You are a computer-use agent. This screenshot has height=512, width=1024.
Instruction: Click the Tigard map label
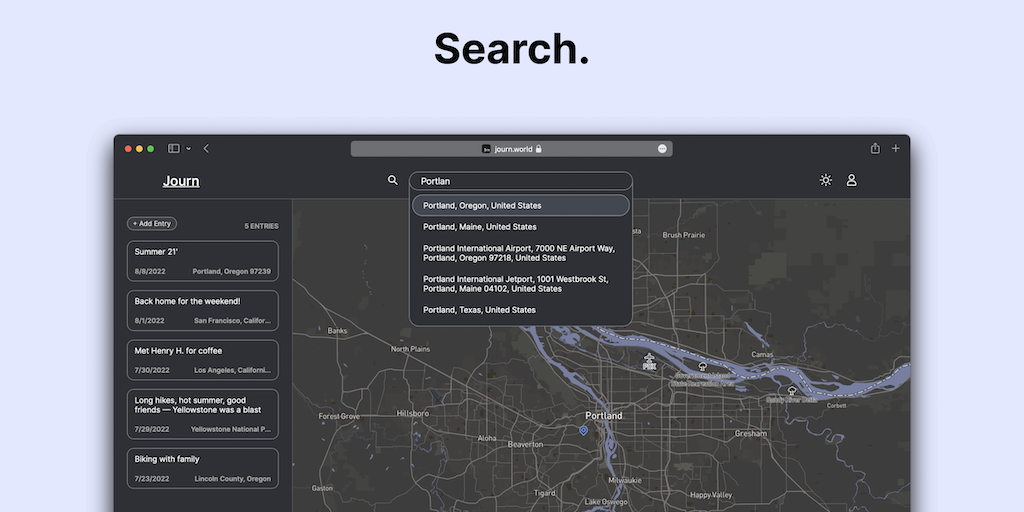[x=544, y=493]
